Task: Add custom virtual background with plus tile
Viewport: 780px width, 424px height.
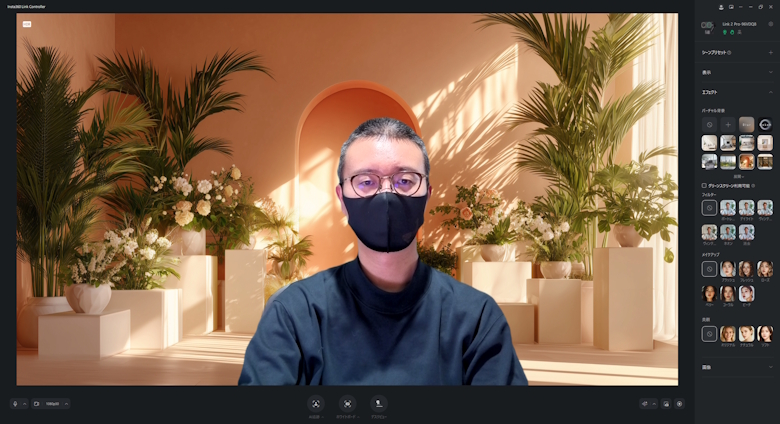Action: [728, 124]
